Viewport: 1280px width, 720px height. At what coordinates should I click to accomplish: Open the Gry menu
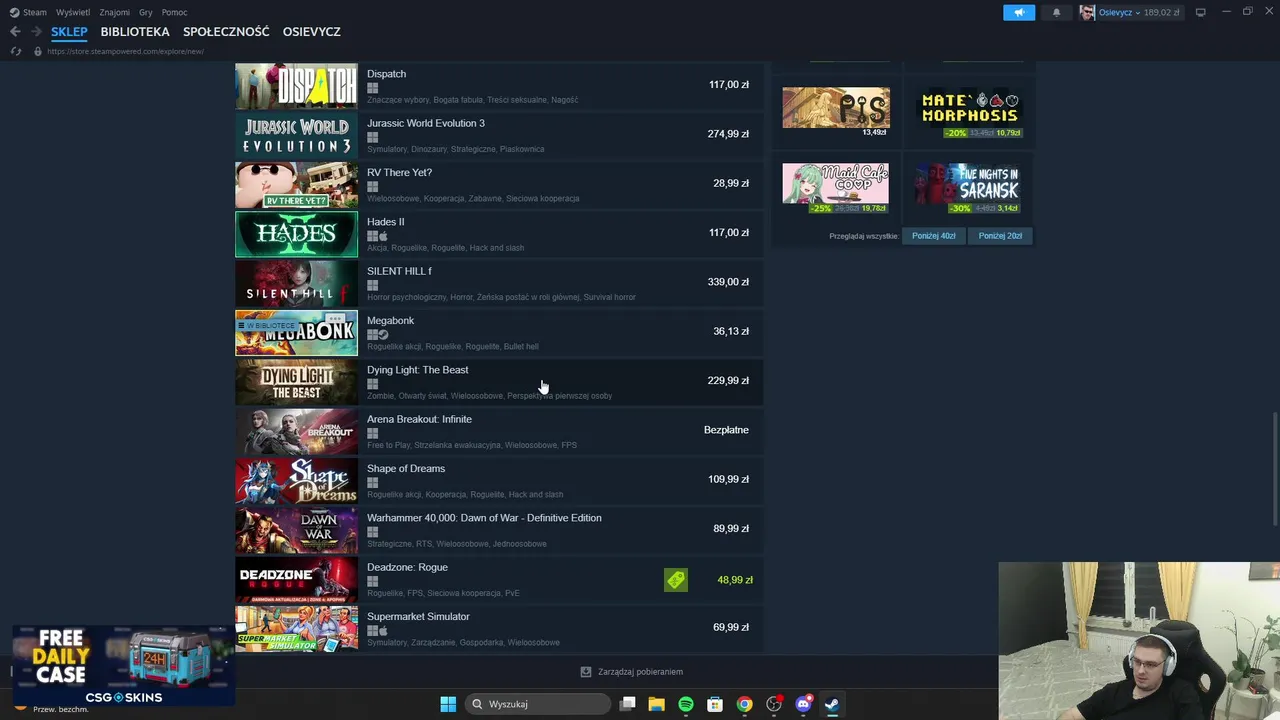coord(146,12)
